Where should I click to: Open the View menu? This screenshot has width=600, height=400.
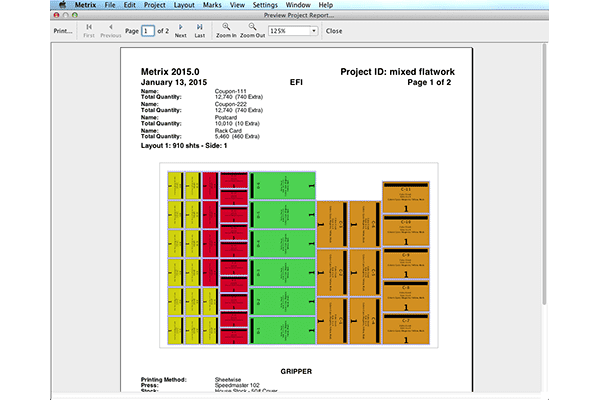pos(237,5)
